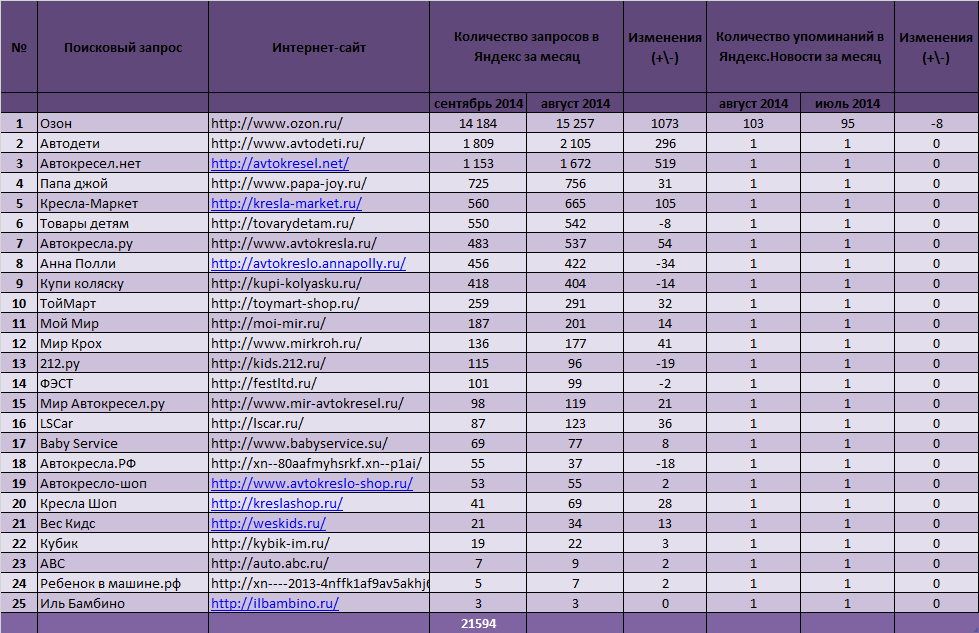Open the avtokresel.net hyperlink
The image size is (979, 633).
pos(280,164)
